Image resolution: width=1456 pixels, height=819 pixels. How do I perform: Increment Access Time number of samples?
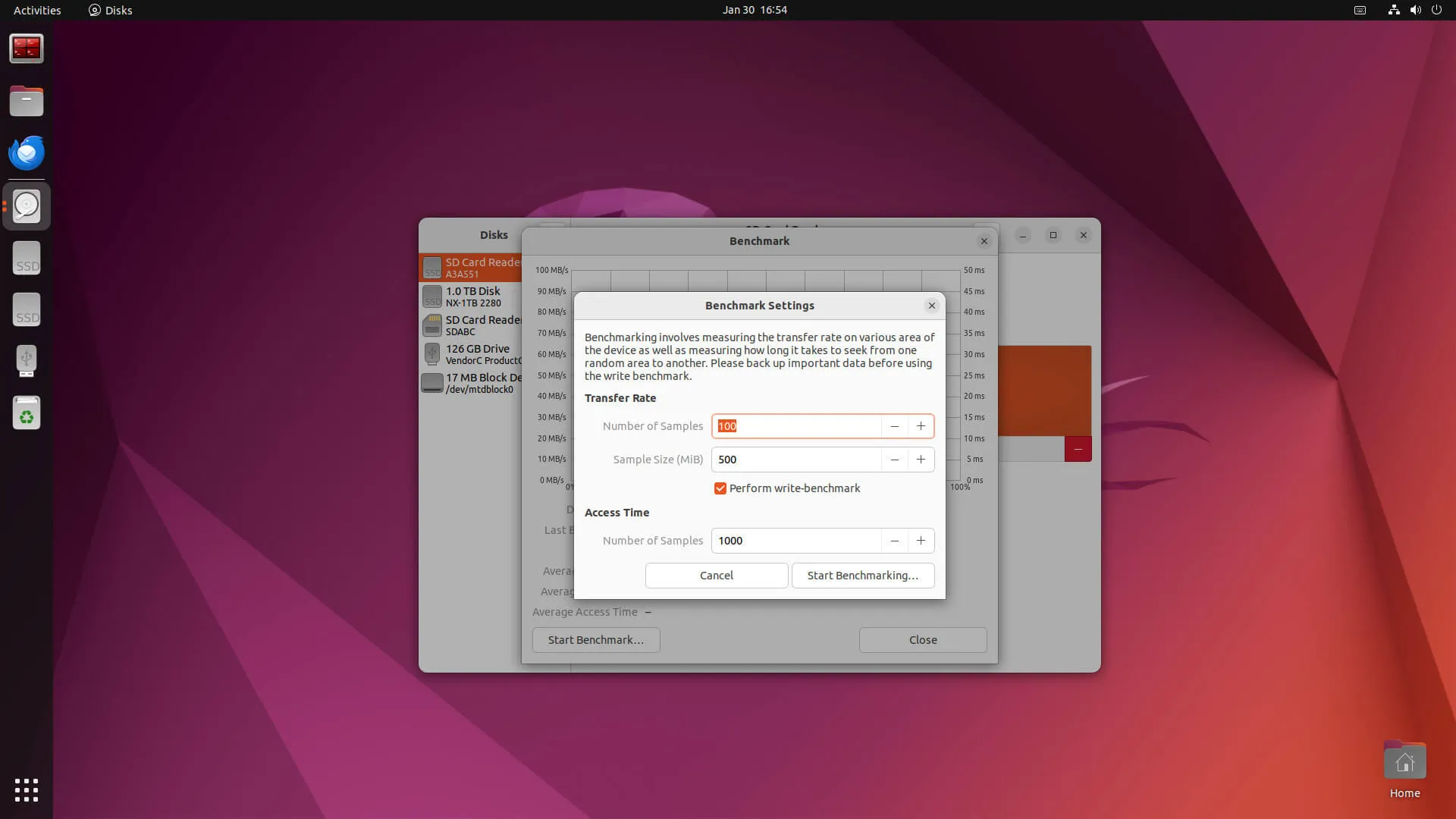[x=921, y=541]
